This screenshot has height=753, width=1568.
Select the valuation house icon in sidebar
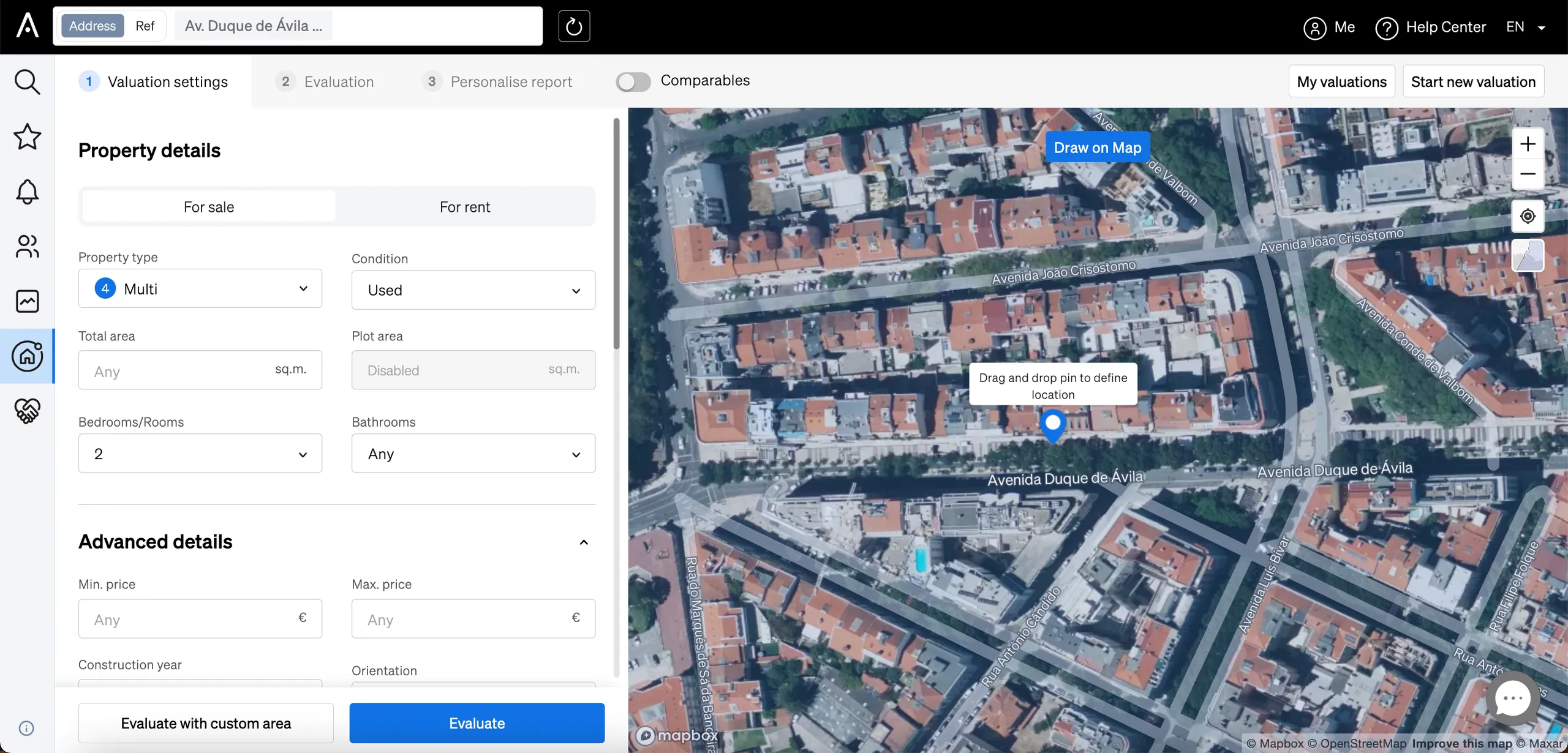pos(27,356)
